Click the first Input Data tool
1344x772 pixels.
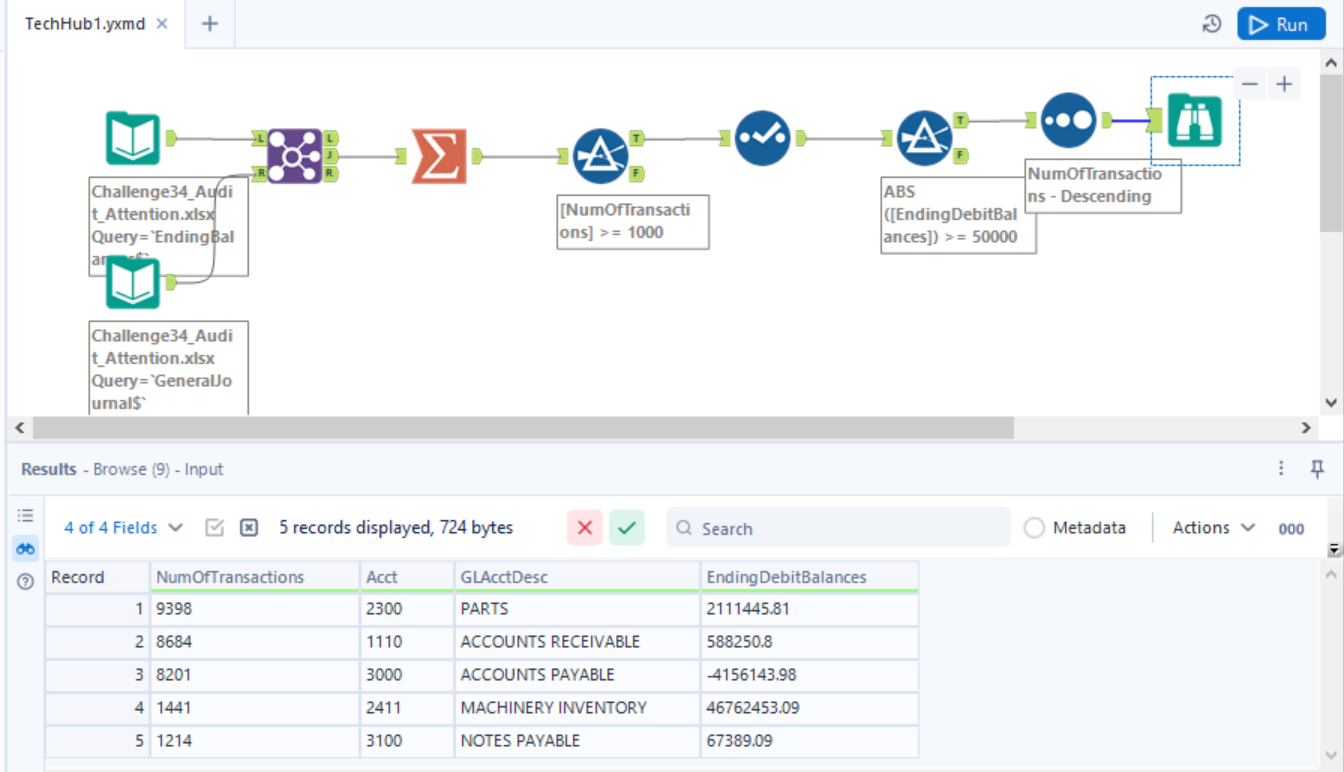[x=133, y=139]
